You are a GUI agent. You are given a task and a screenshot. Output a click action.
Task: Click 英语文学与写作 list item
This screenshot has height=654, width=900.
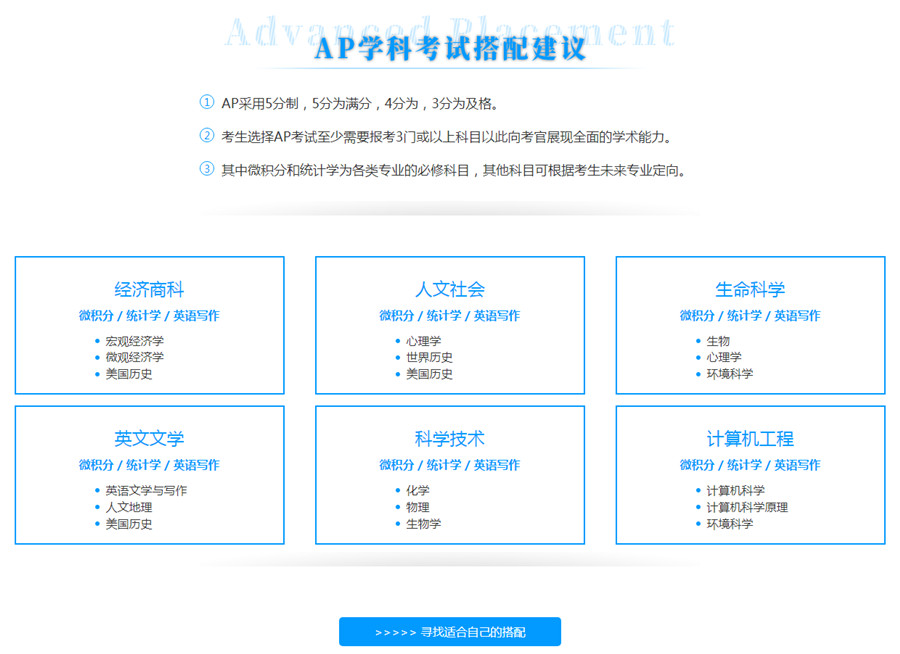[x=146, y=491]
